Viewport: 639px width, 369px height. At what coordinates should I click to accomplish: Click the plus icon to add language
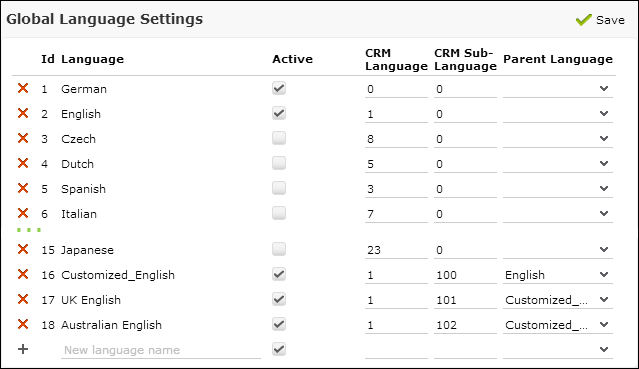(23, 349)
